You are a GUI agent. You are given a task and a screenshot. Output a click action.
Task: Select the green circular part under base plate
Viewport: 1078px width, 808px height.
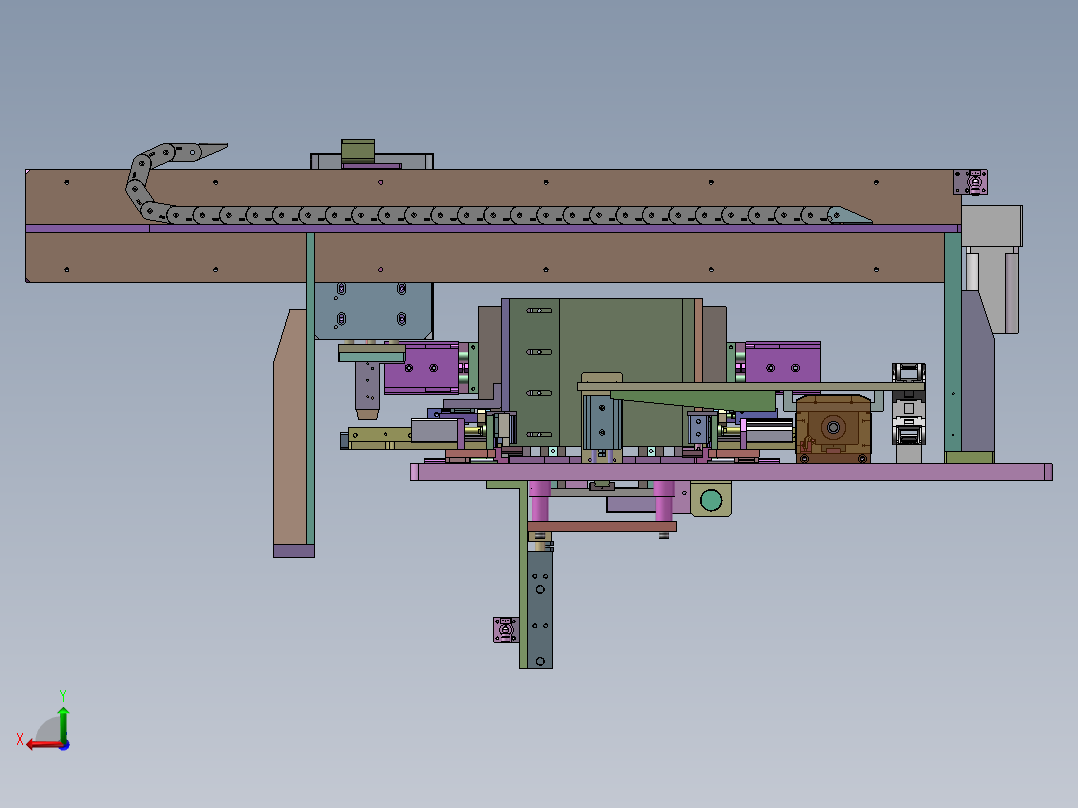711,500
